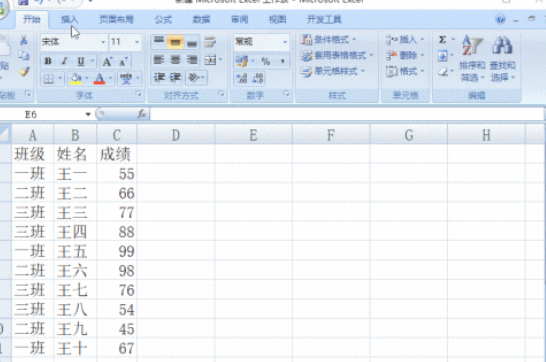Open 数字 group dialog launcher
Image resolution: width=546 pixels, height=362 pixels.
pyautogui.click(x=286, y=93)
